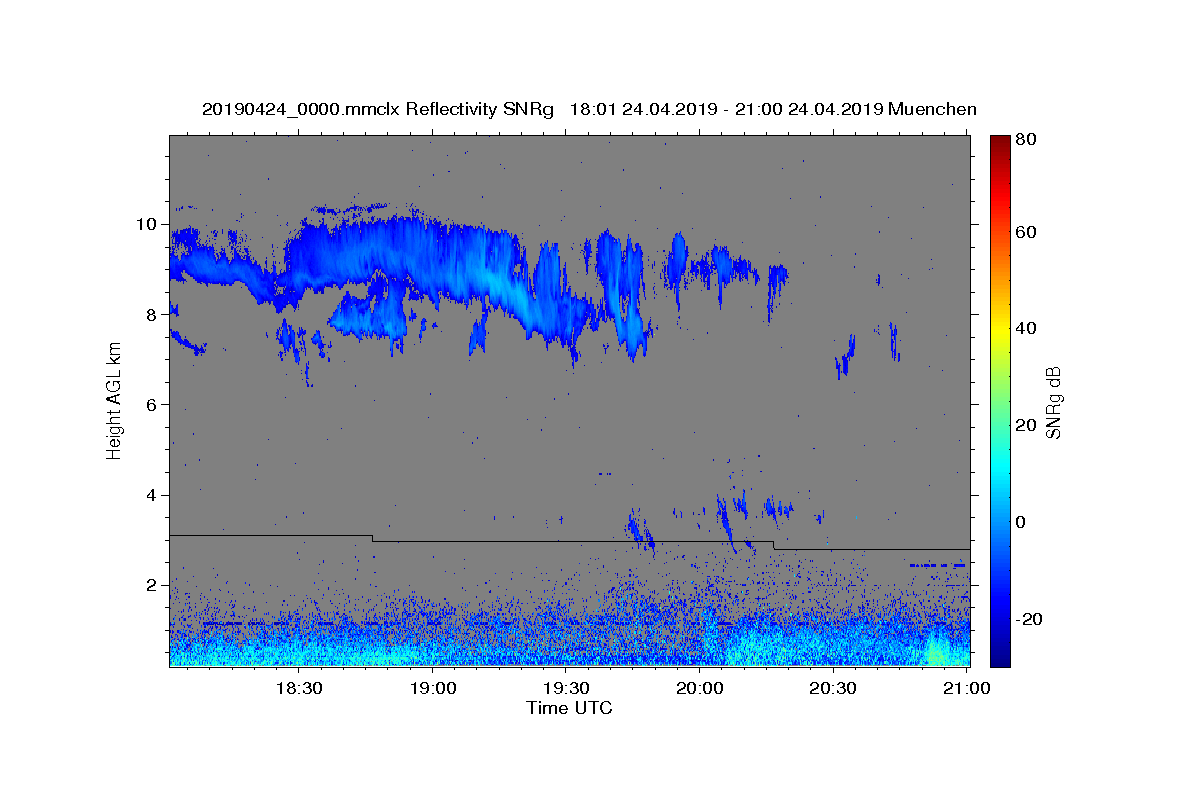The width and height of the screenshot is (1200, 800).
Task: Click the 19:00 time tick label
Action: point(433,688)
